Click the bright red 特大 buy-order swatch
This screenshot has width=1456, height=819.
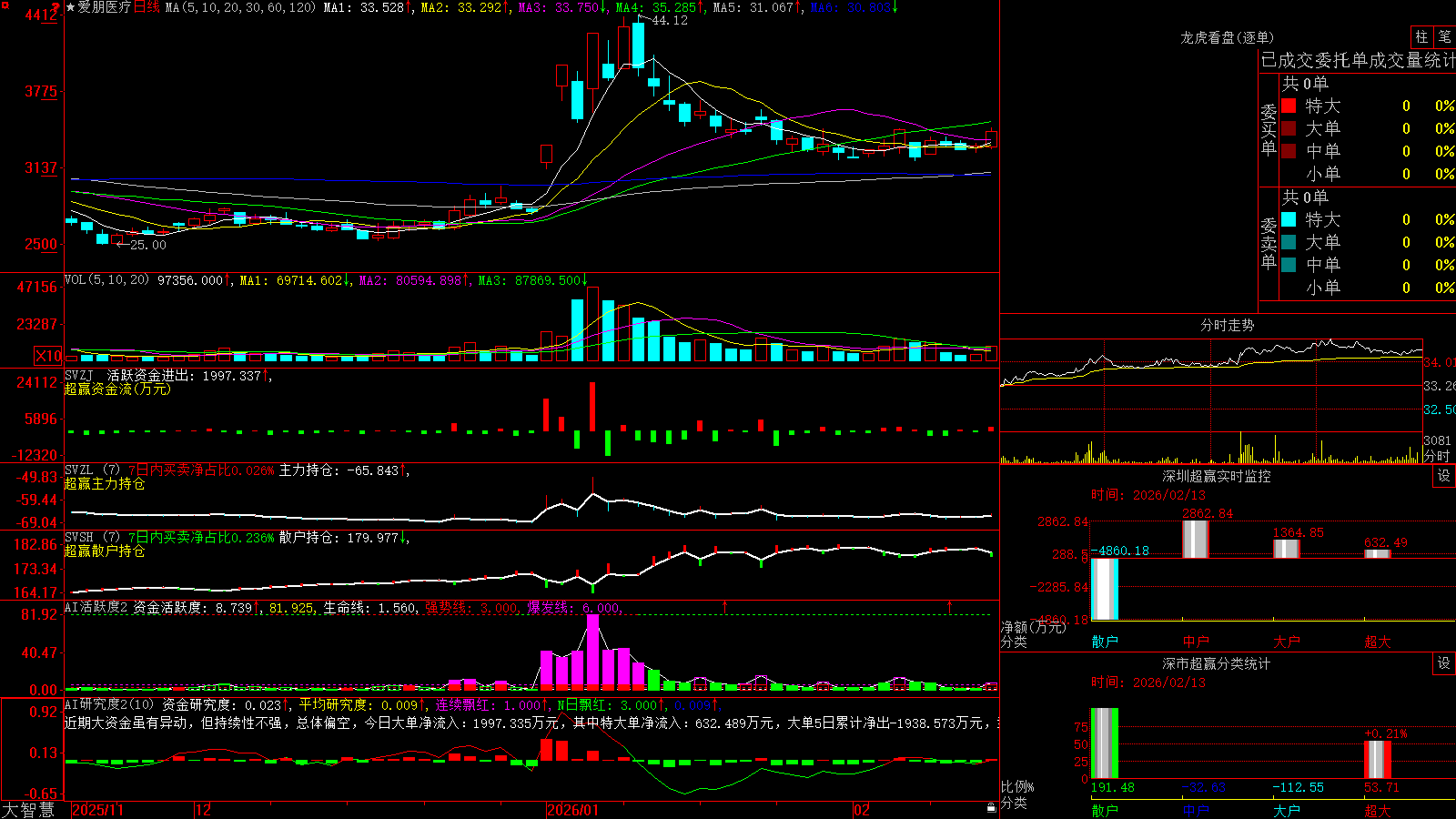point(1289,106)
